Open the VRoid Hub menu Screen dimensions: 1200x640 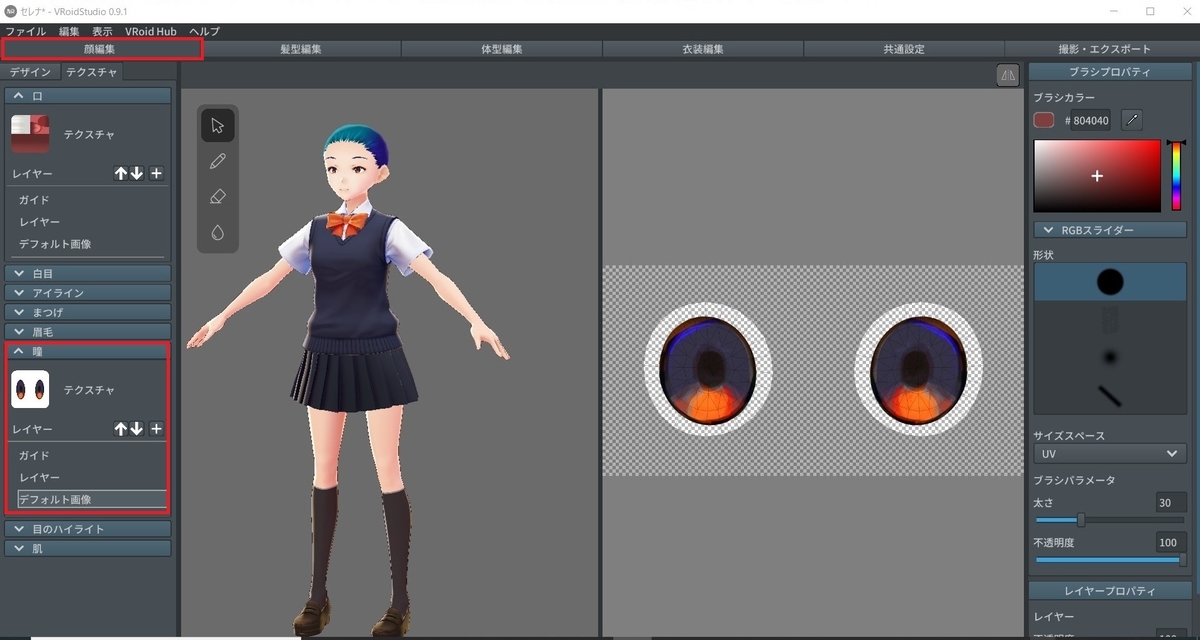(150, 31)
